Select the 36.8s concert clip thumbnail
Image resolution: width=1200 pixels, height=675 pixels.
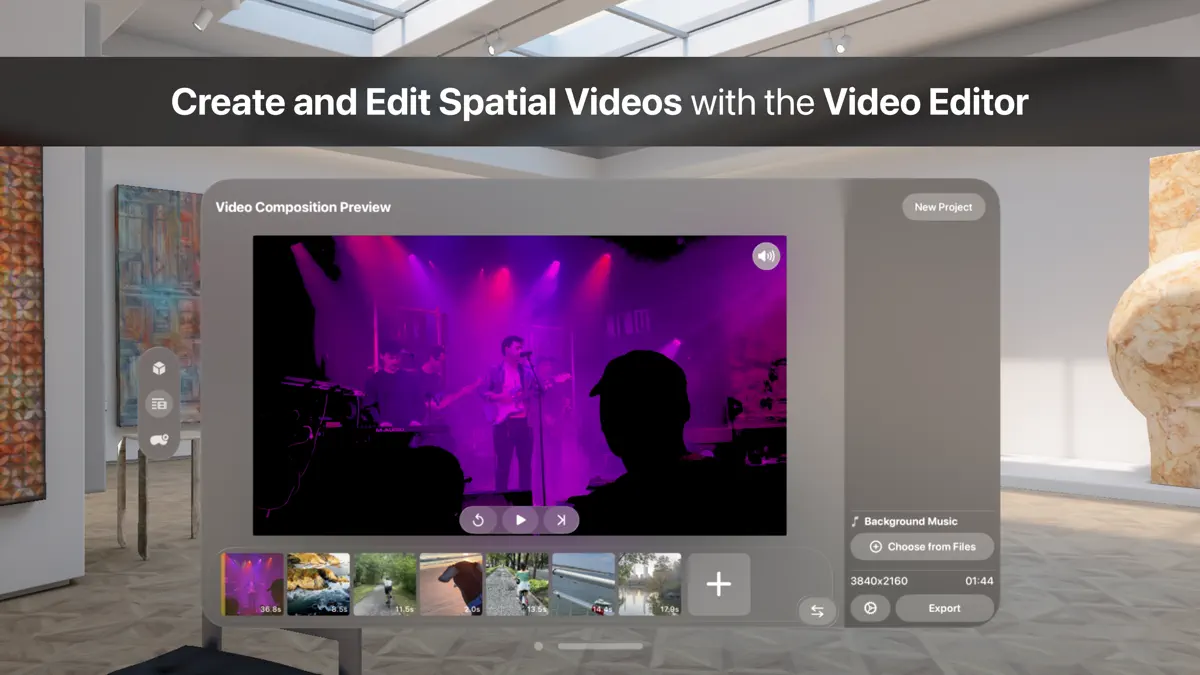click(252, 585)
